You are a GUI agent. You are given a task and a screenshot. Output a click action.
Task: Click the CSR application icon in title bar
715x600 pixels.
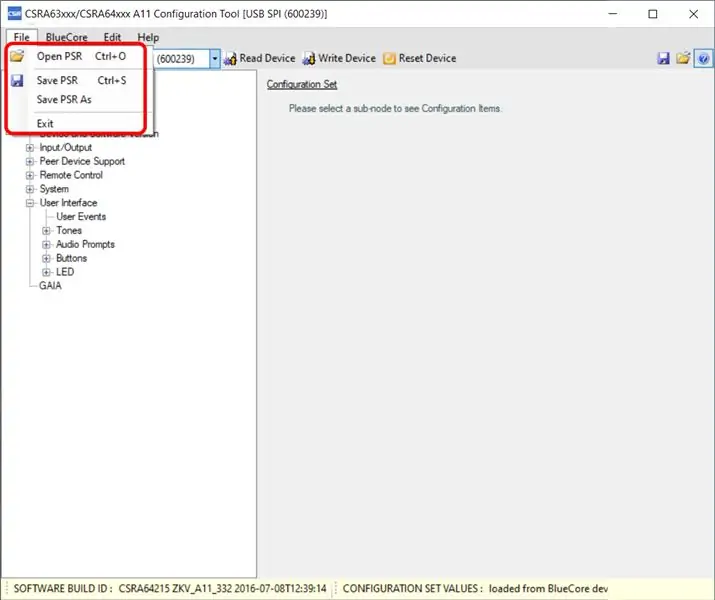click(x=14, y=14)
